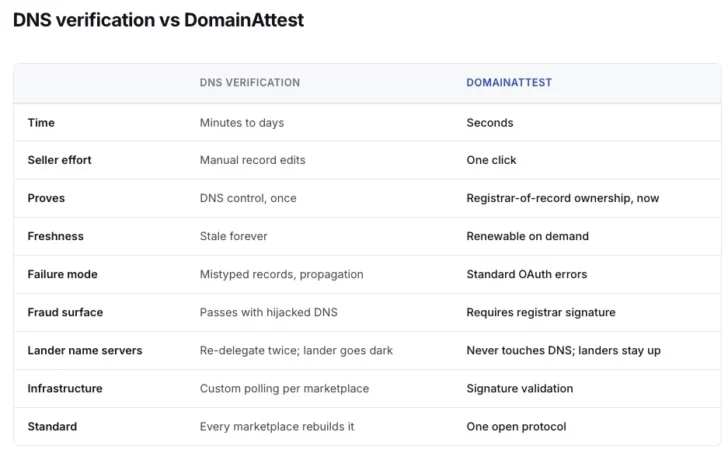
Task: Select the "Manual record edits" cell
Action: point(253,160)
